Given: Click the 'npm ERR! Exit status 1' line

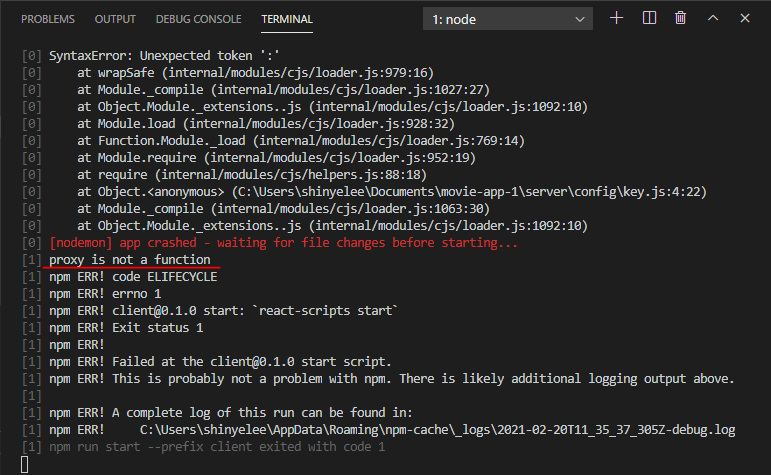Looking at the screenshot, I should pyautogui.click(x=126, y=328).
